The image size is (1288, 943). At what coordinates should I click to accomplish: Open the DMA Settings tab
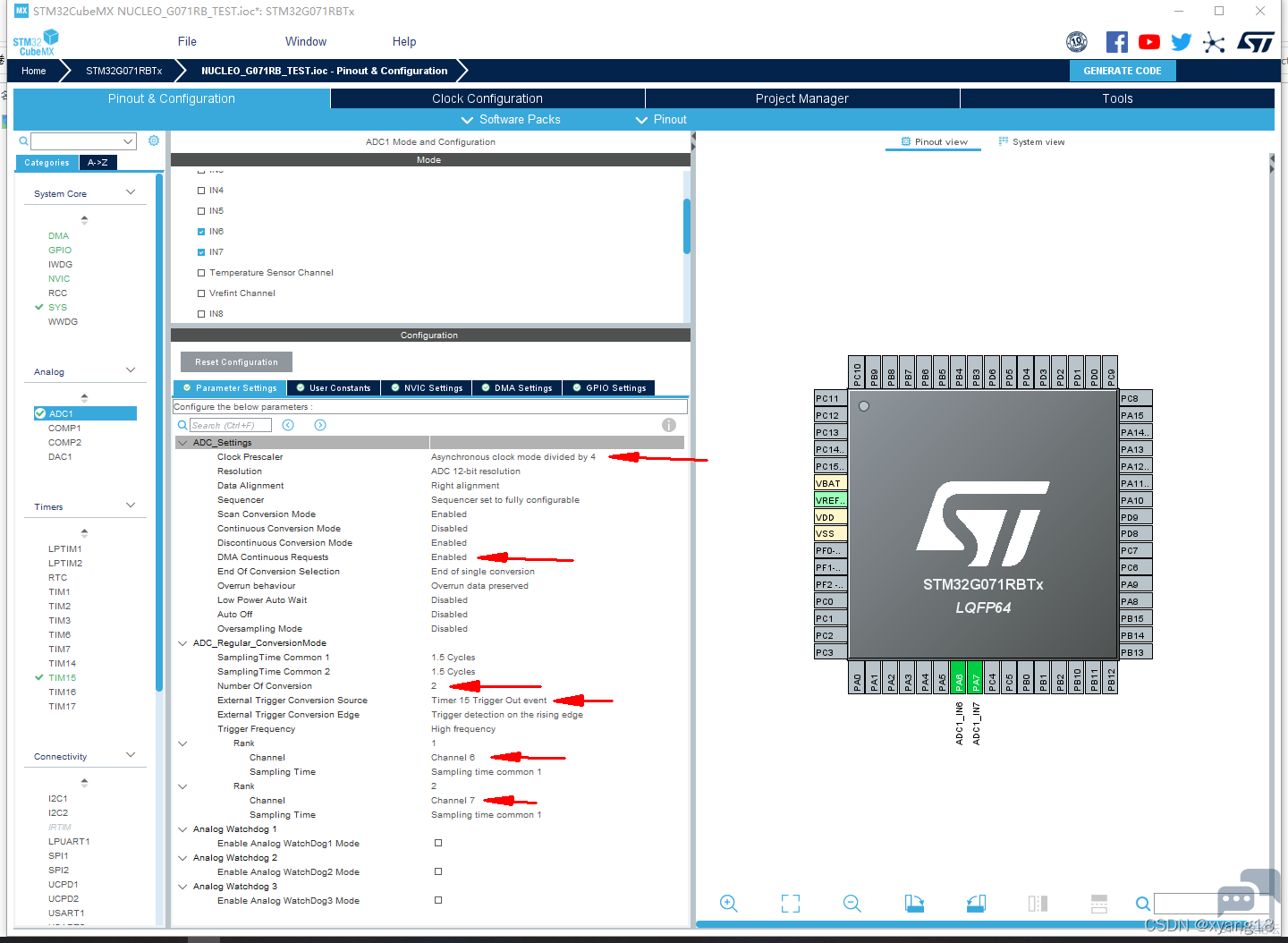tap(517, 388)
